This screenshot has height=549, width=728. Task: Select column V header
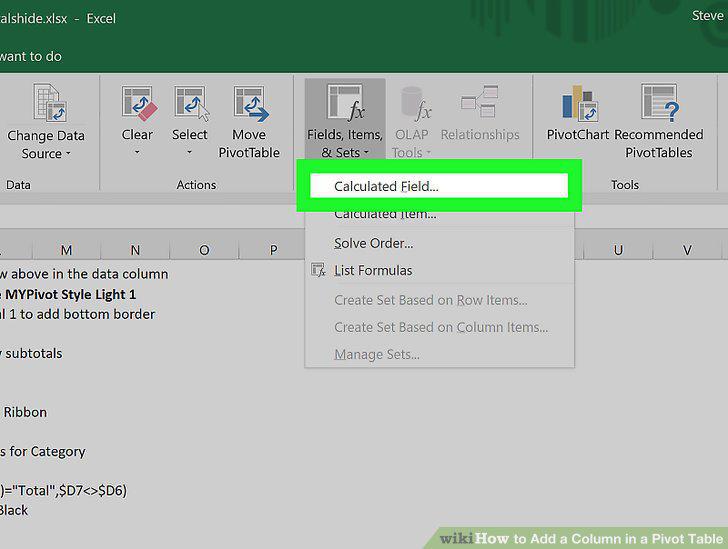click(x=687, y=250)
